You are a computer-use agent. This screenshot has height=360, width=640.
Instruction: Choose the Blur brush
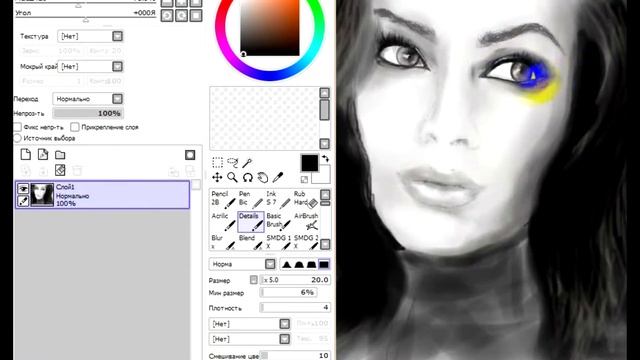tap(223, 242)
